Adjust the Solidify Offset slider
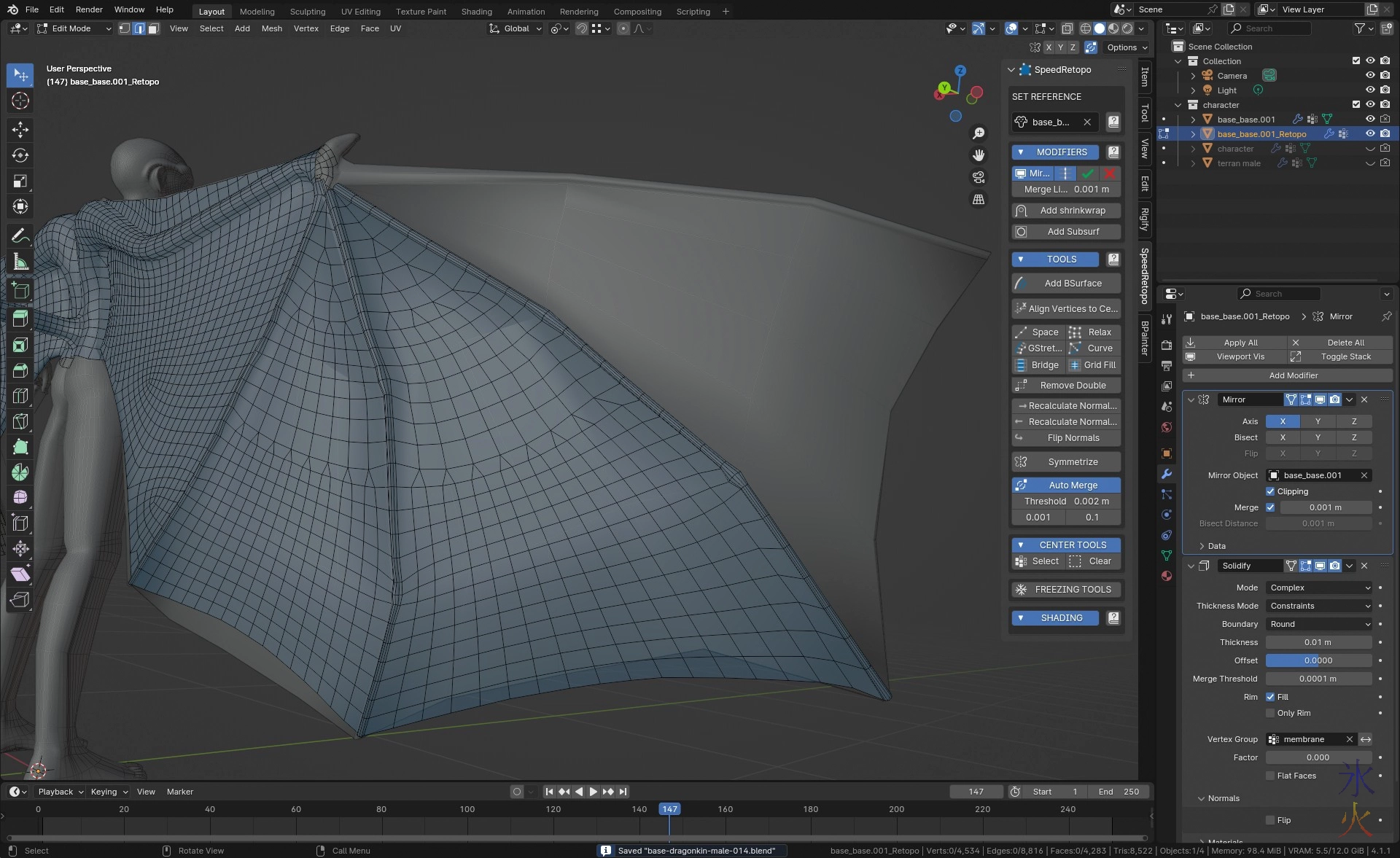This screenshot has width=1400, height=858. [x=1318, y=660]
